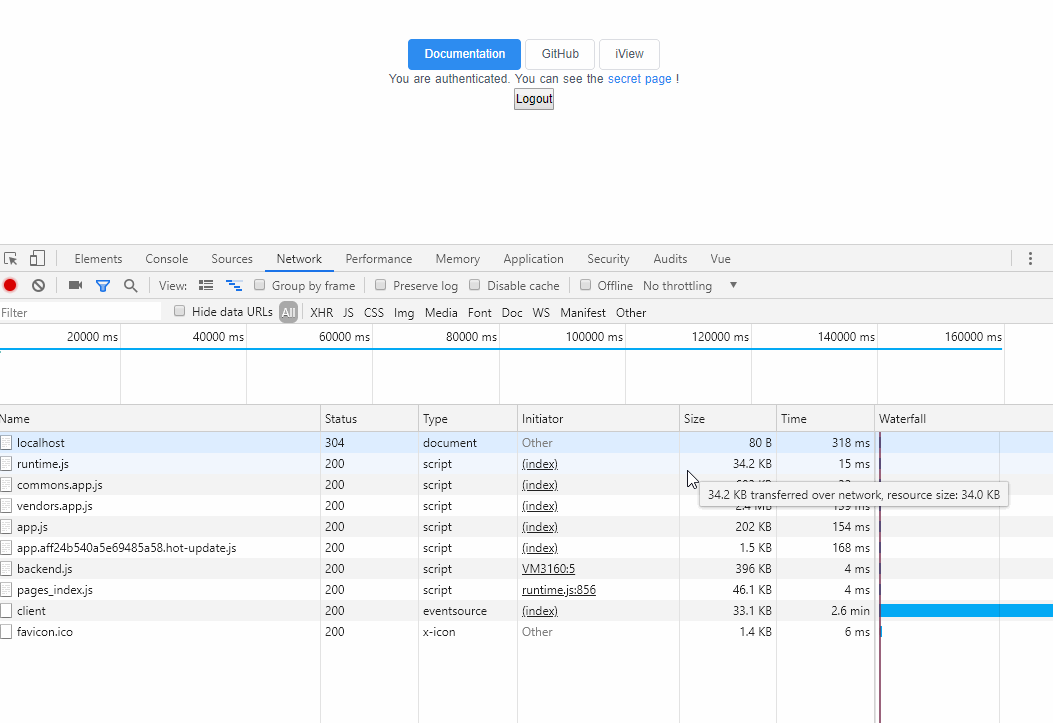Screen dimensions: 1053x723
Task: Follow the secret page link
Action: pyautogui.click(x=639, y=79)
